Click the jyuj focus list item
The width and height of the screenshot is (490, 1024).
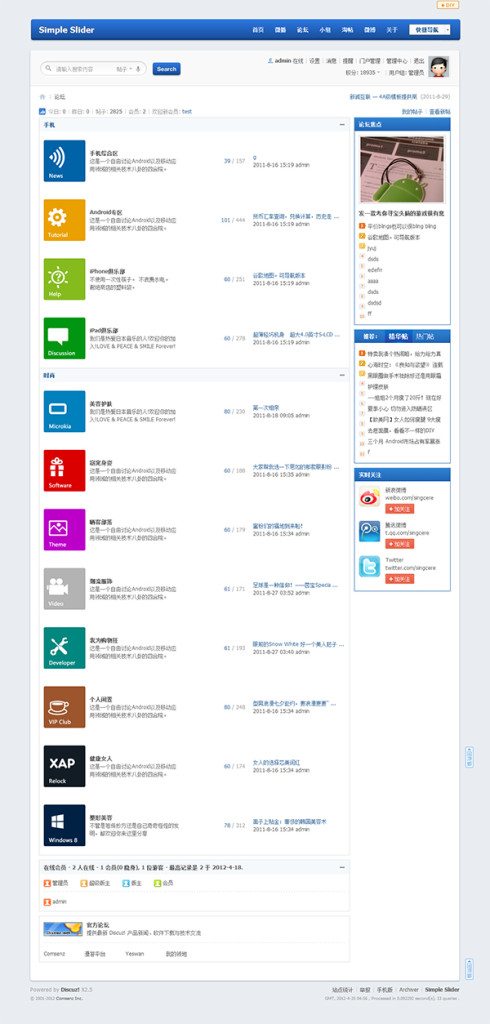pyautogui.click(x=372, y=248)
